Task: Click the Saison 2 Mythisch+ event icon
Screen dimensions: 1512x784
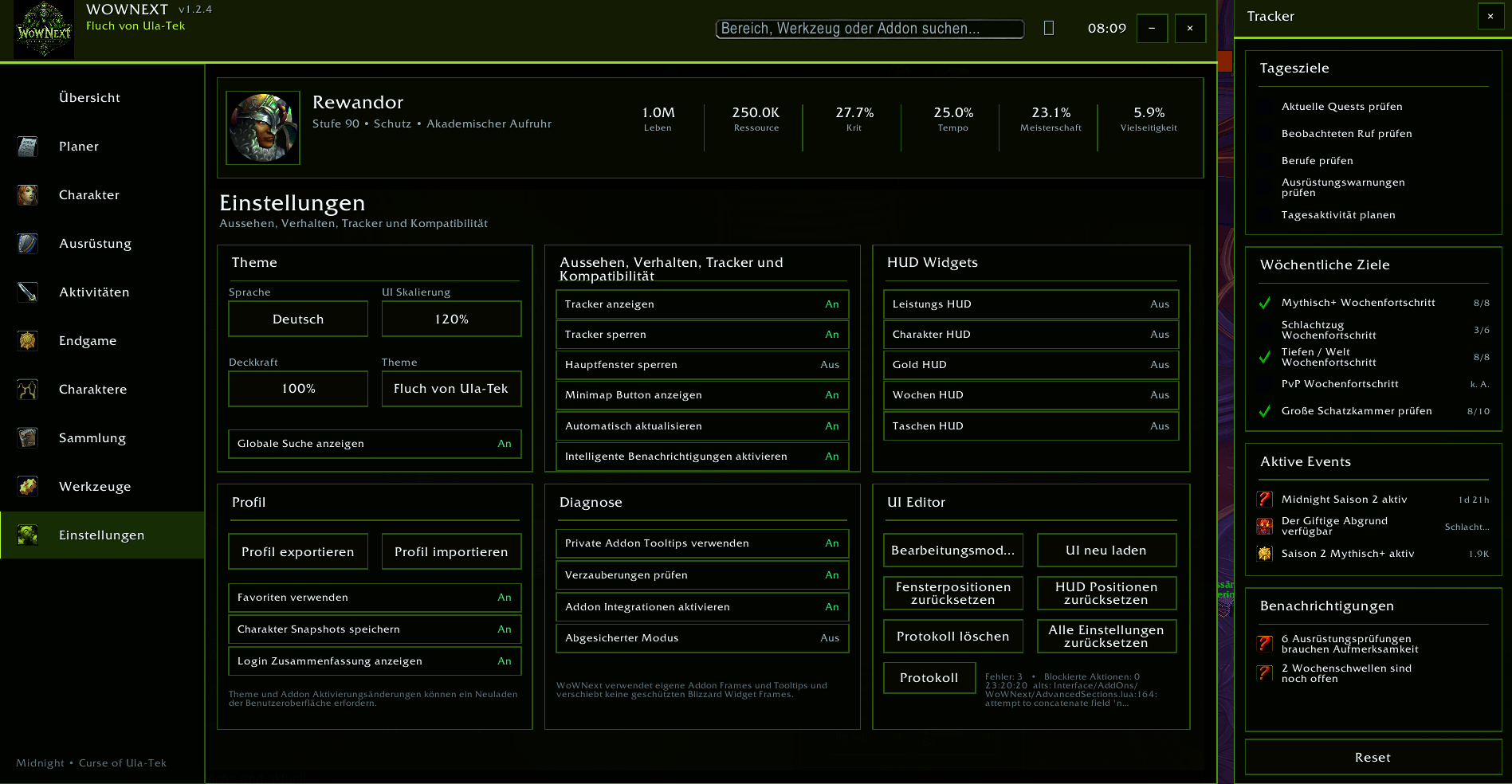Action: coord(1265,554)
